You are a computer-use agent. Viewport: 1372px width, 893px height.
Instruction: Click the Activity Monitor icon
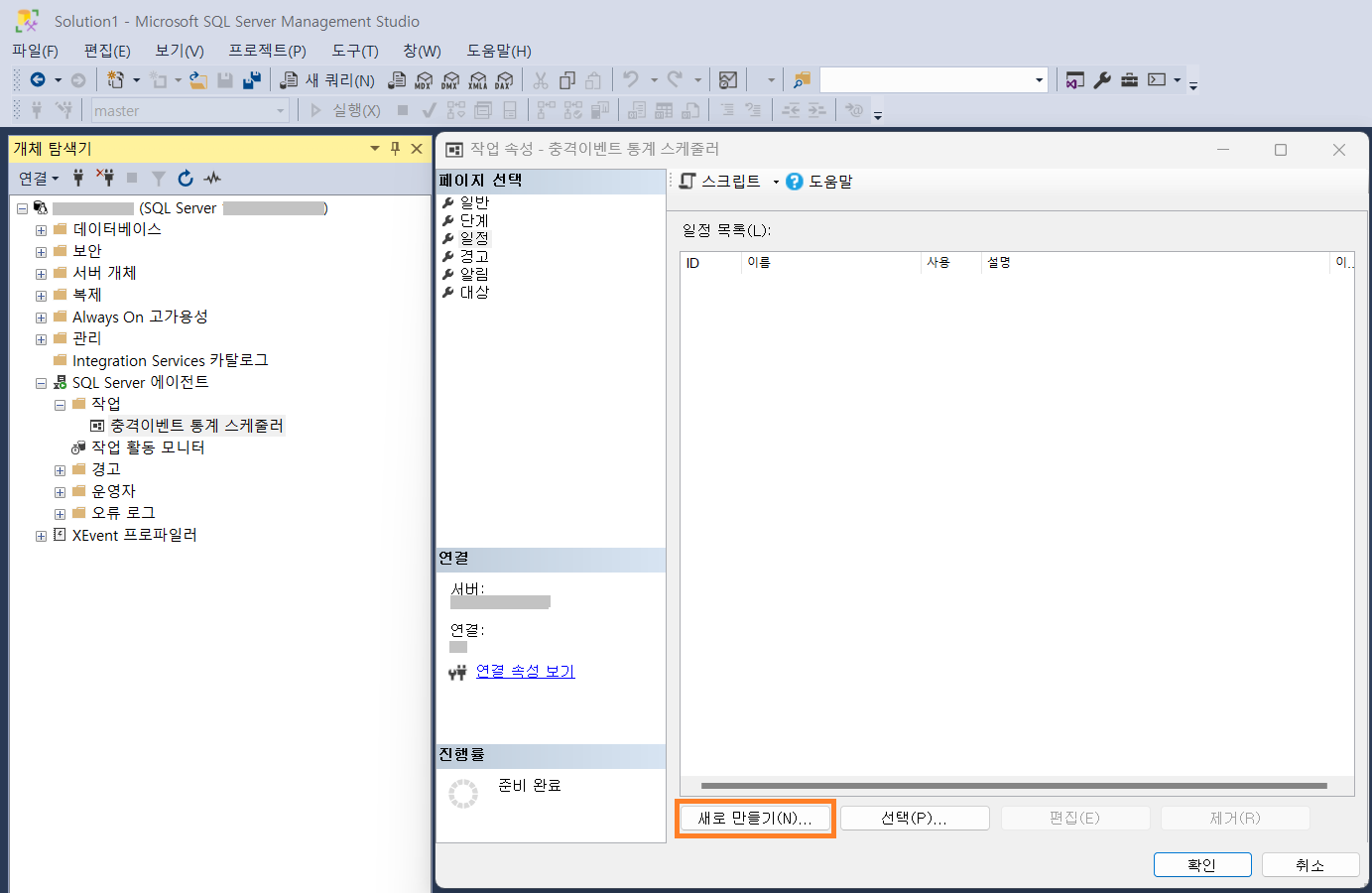click(x=728, y=80)
